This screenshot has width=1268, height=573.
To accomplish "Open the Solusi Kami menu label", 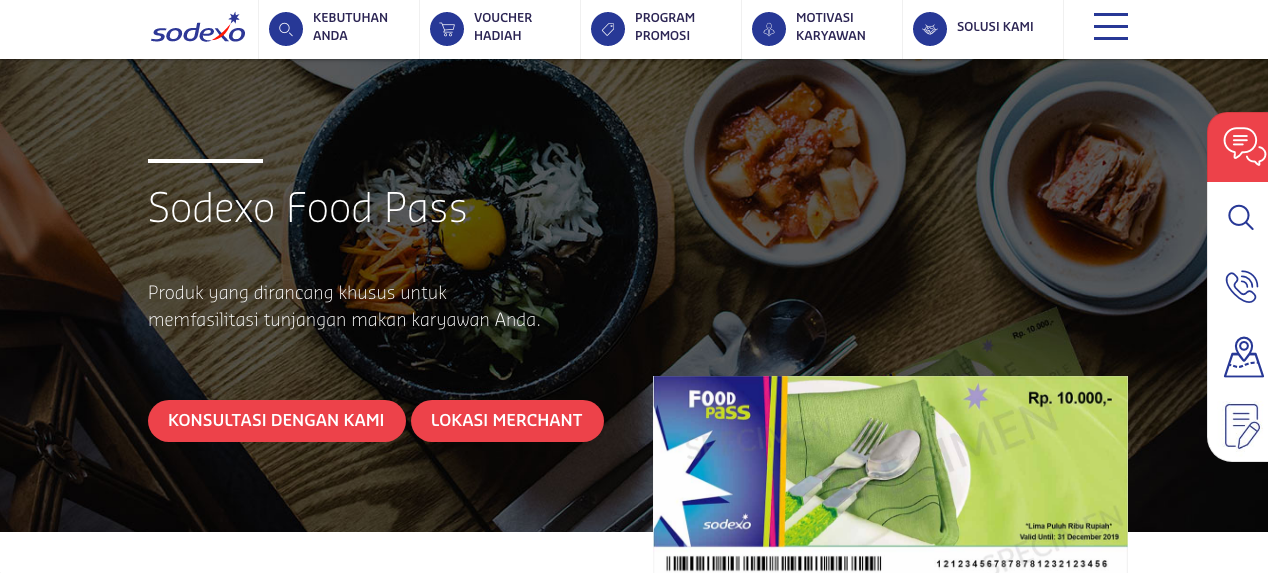I will tap(995, 27).
